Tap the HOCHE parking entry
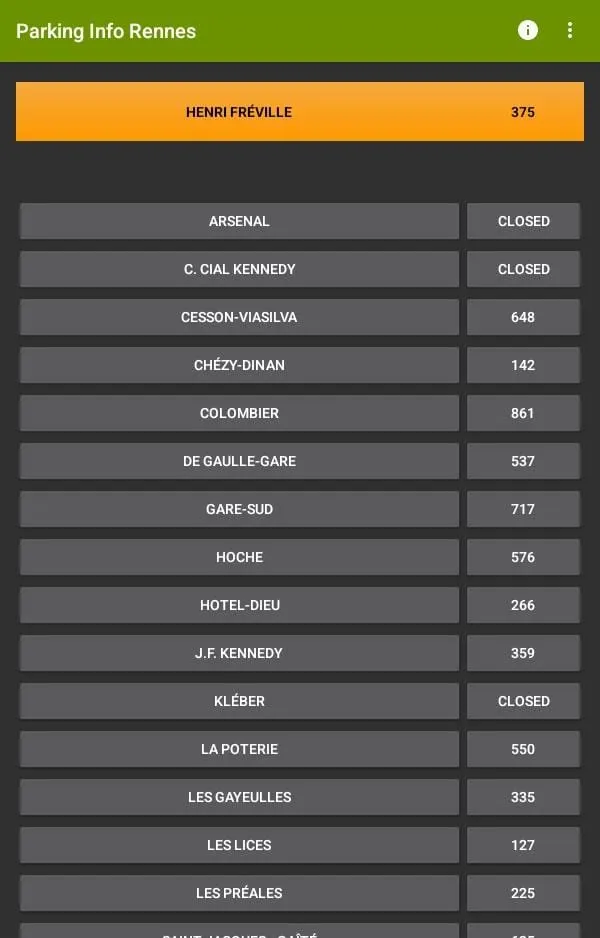Viewport: 600px width, 938px height. pos(239,557)
